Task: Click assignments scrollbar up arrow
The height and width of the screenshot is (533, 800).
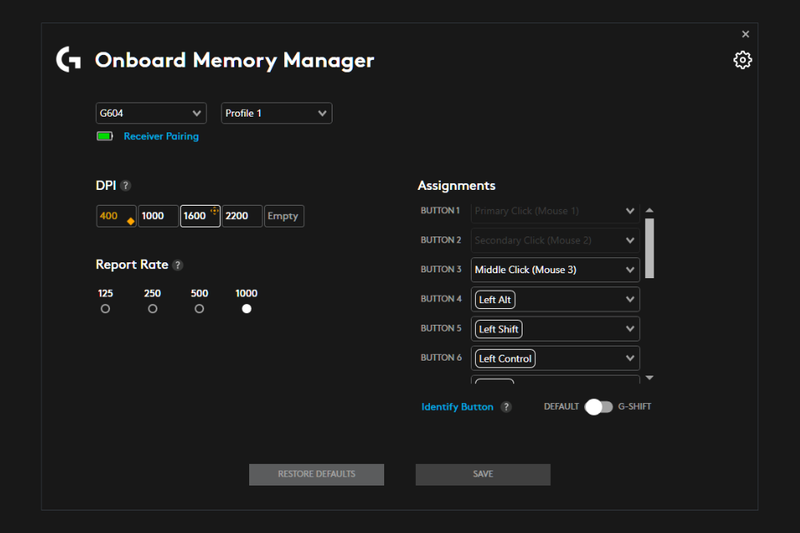Action: pyautogui.click(x=649, y=210)
